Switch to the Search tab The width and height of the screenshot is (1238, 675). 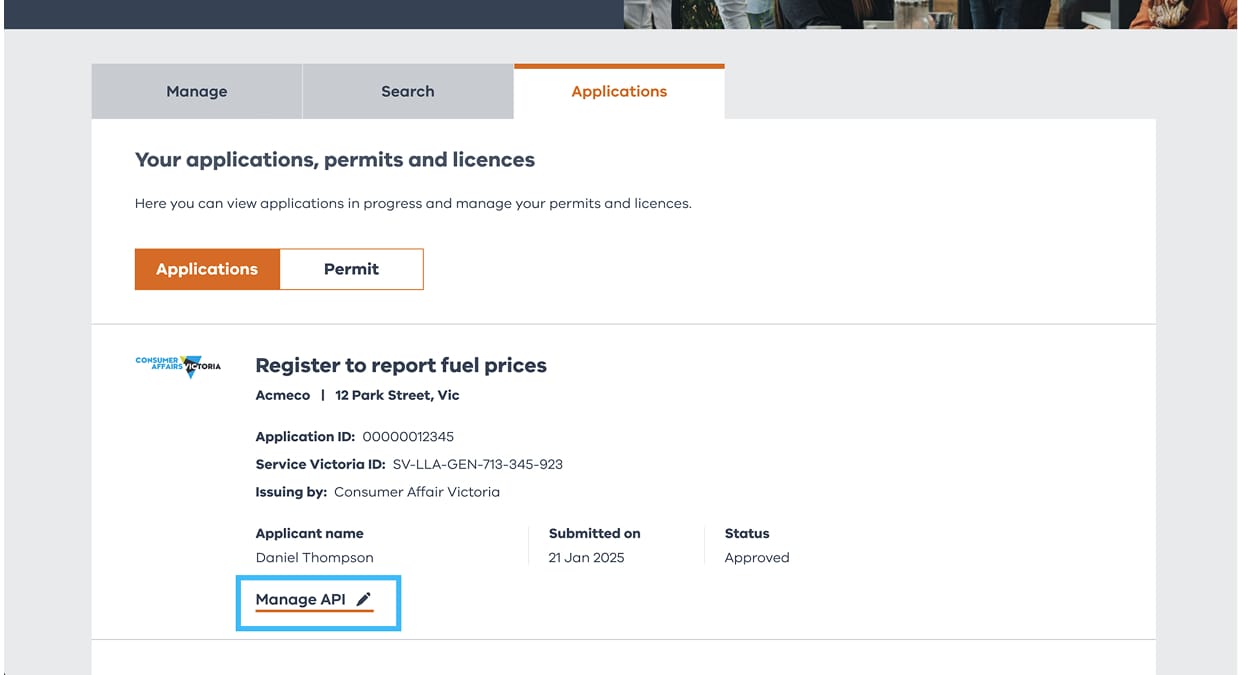407,91
